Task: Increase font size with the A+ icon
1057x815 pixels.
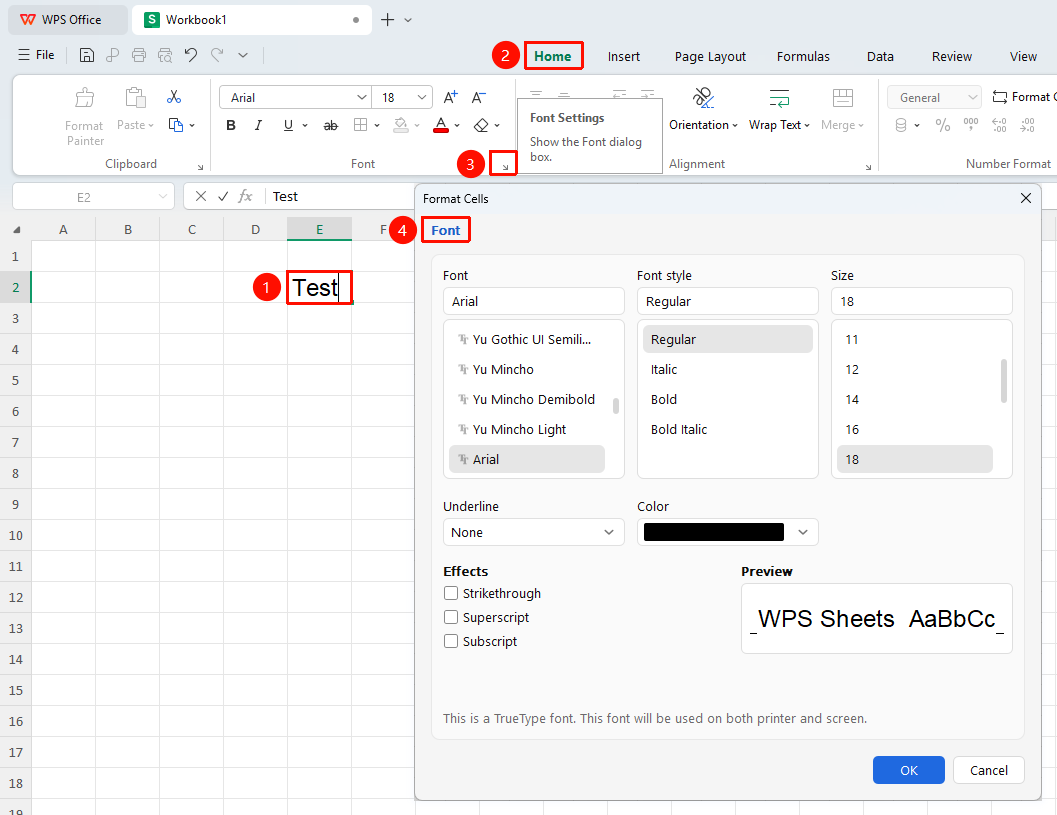Action: (450, 97)
